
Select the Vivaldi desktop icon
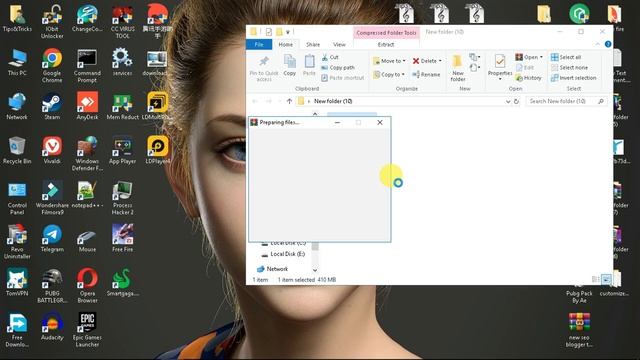click(x=52, y=150)
